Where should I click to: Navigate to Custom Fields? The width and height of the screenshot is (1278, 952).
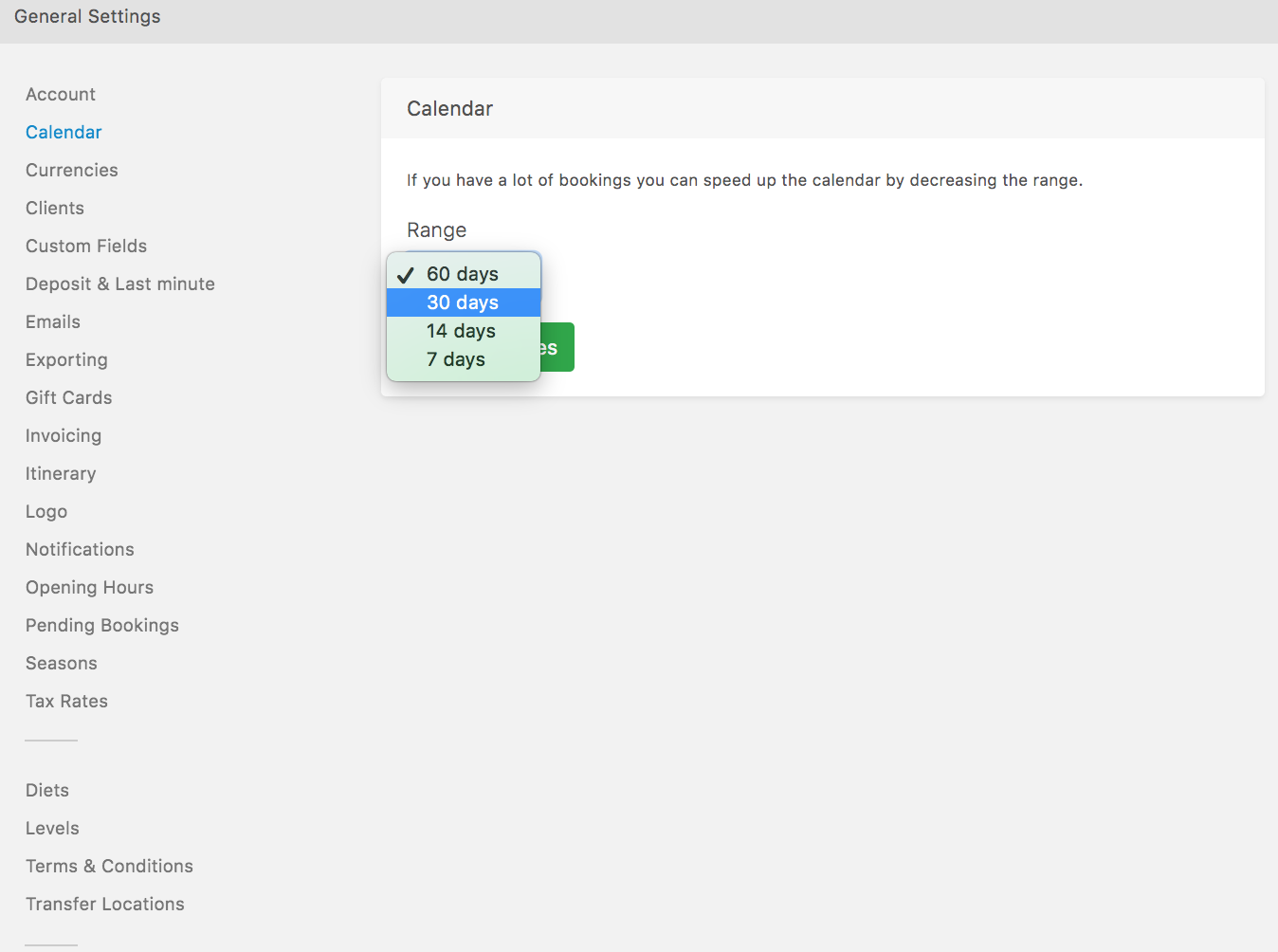point(86,246)
